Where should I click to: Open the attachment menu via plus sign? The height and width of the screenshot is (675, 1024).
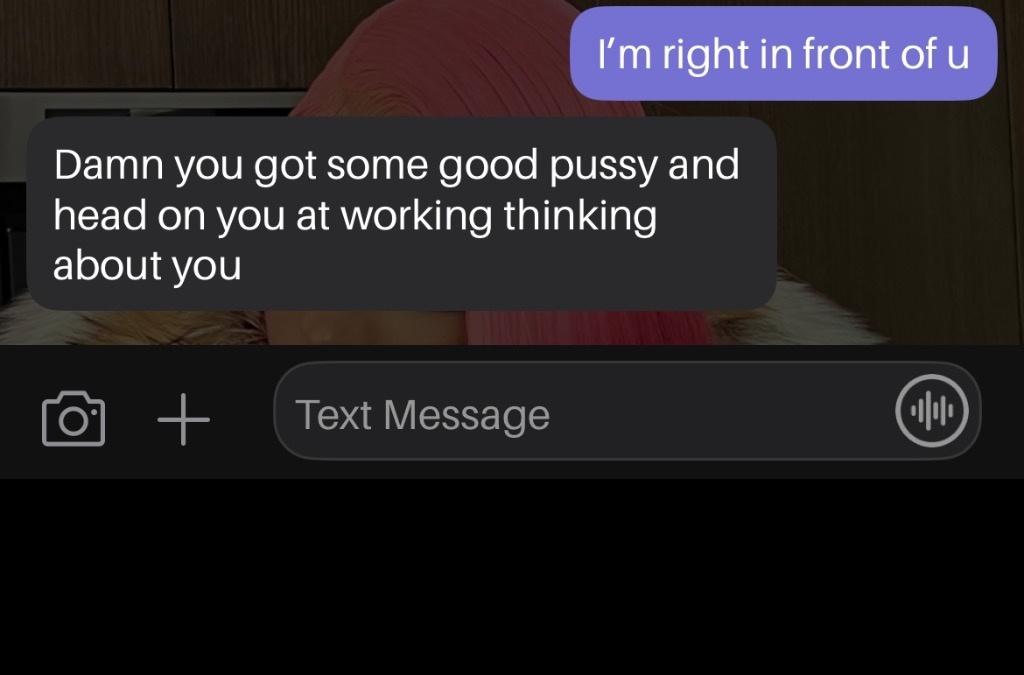tap(184, 419)
